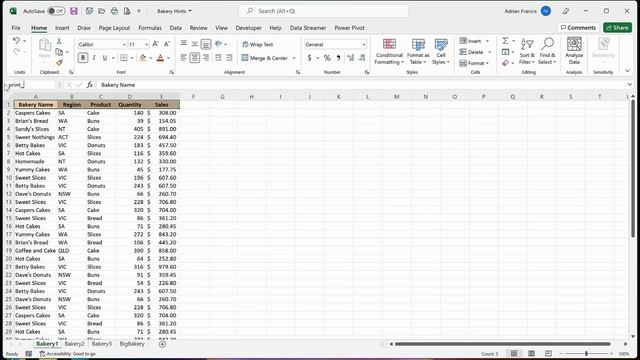640x360 pixels.
Task: Switch to the Bakery2 sheet tab
Action: 74,344
